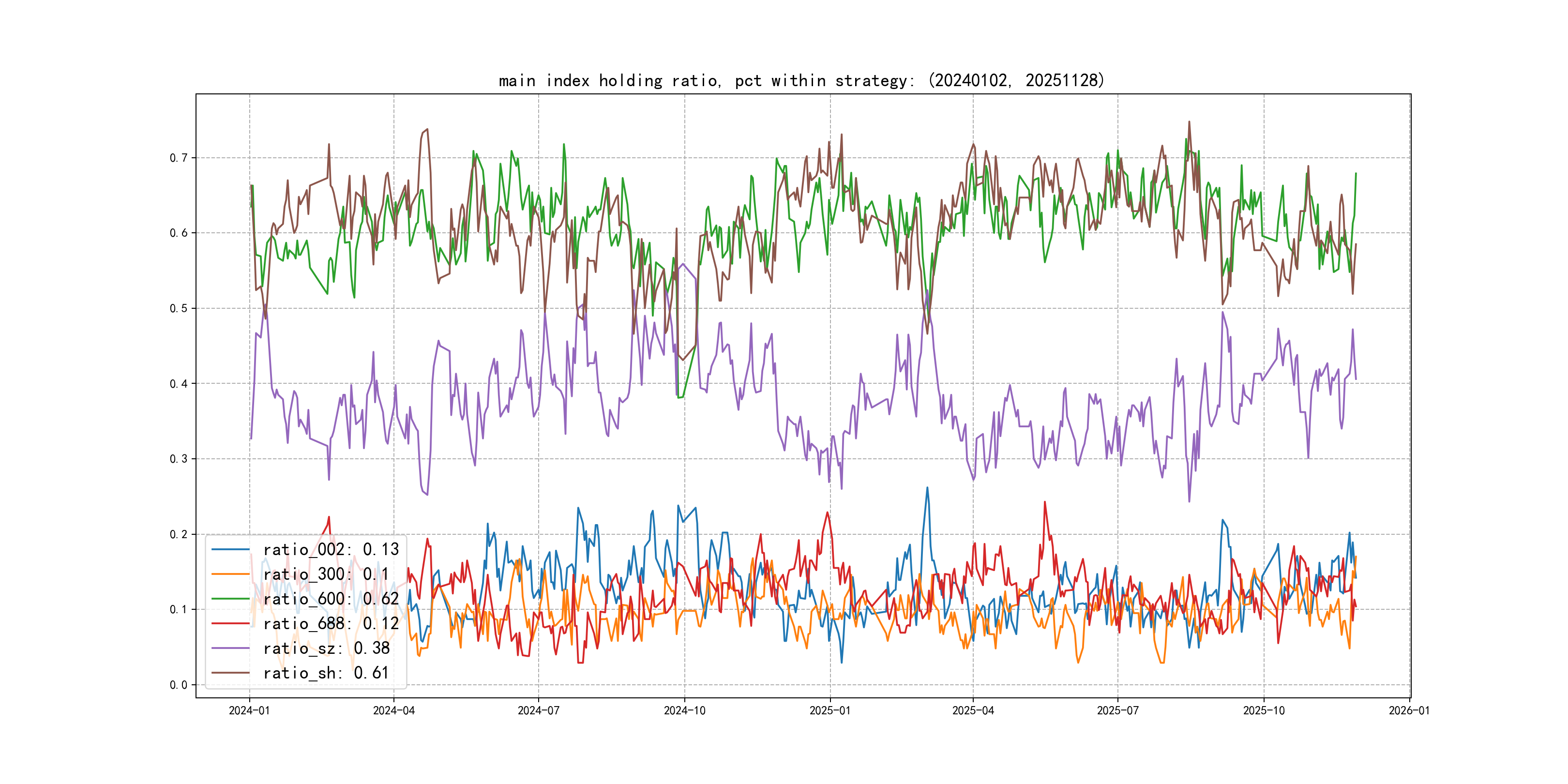1568x784 pixels.
Task: Click the ratio_300 legend label
Action: point(326,574)
